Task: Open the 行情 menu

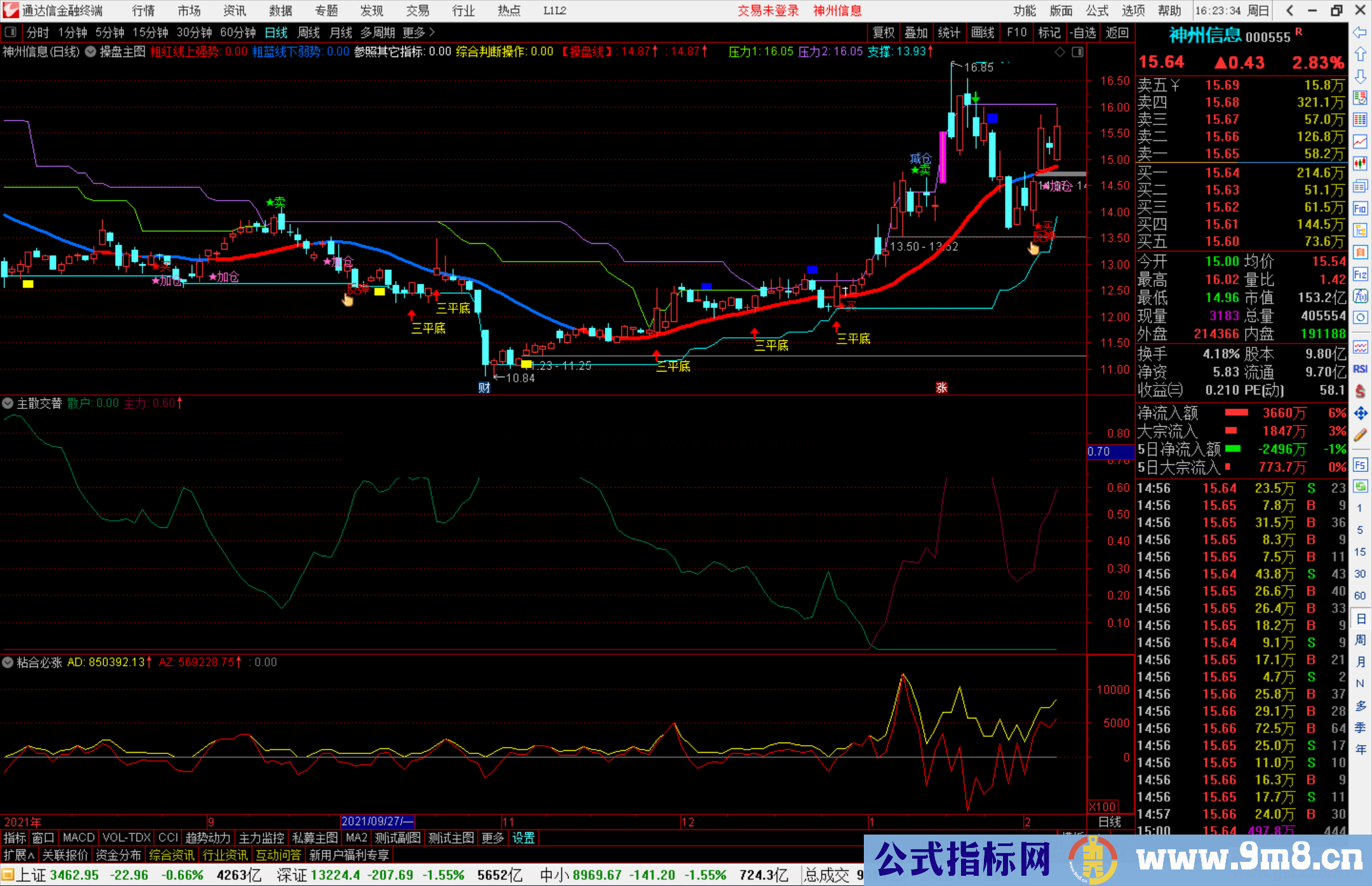Action: (143, 11)
